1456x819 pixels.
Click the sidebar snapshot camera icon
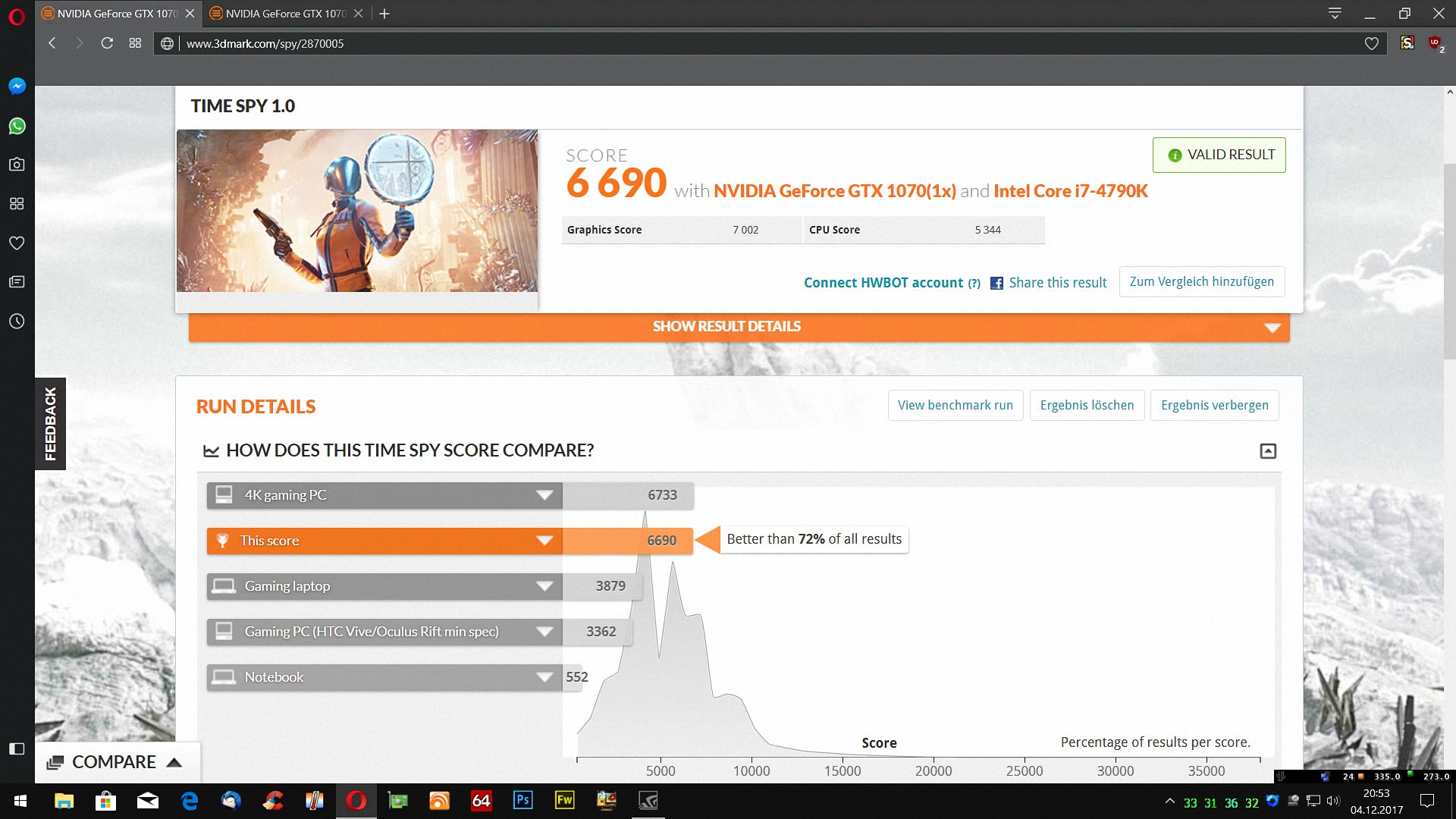[17, 165]
